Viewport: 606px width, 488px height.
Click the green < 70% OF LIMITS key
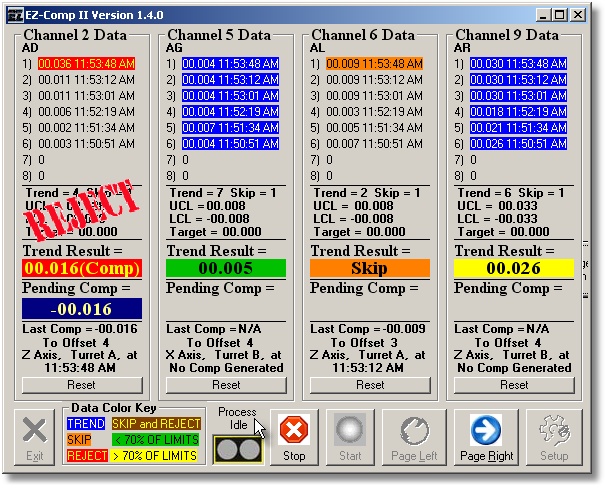tap(156, 440)
